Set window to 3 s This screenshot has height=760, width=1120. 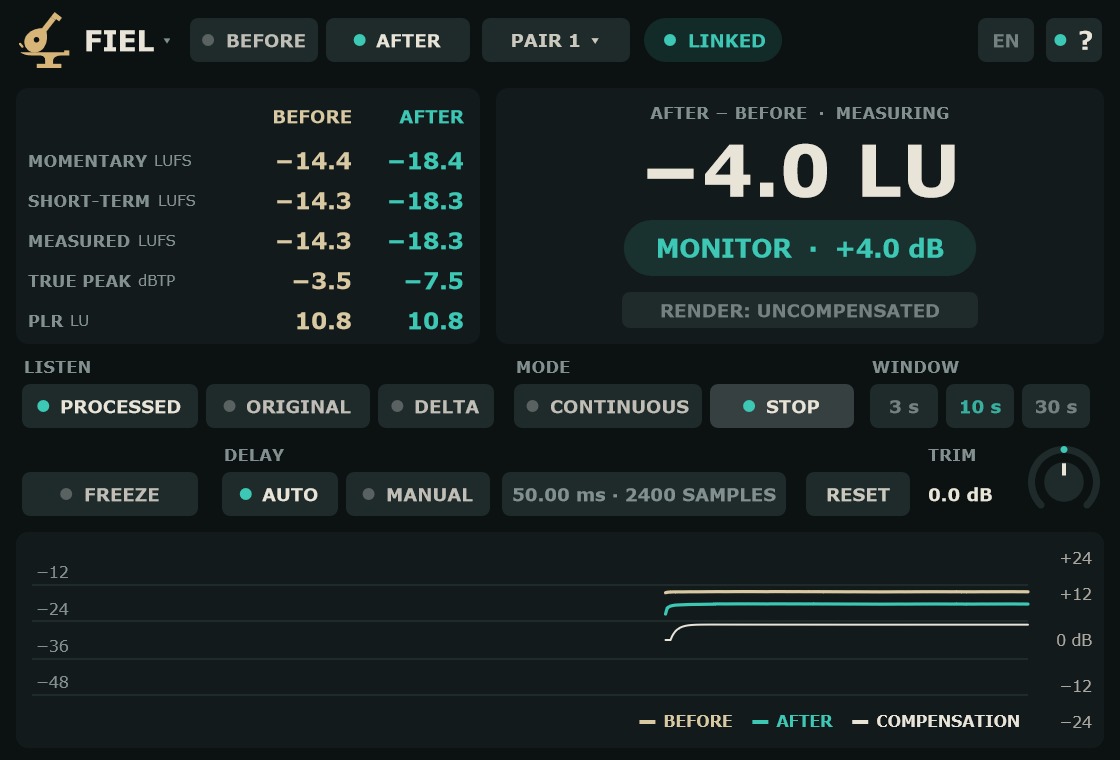pyautogui.click(x=904, y=406)
